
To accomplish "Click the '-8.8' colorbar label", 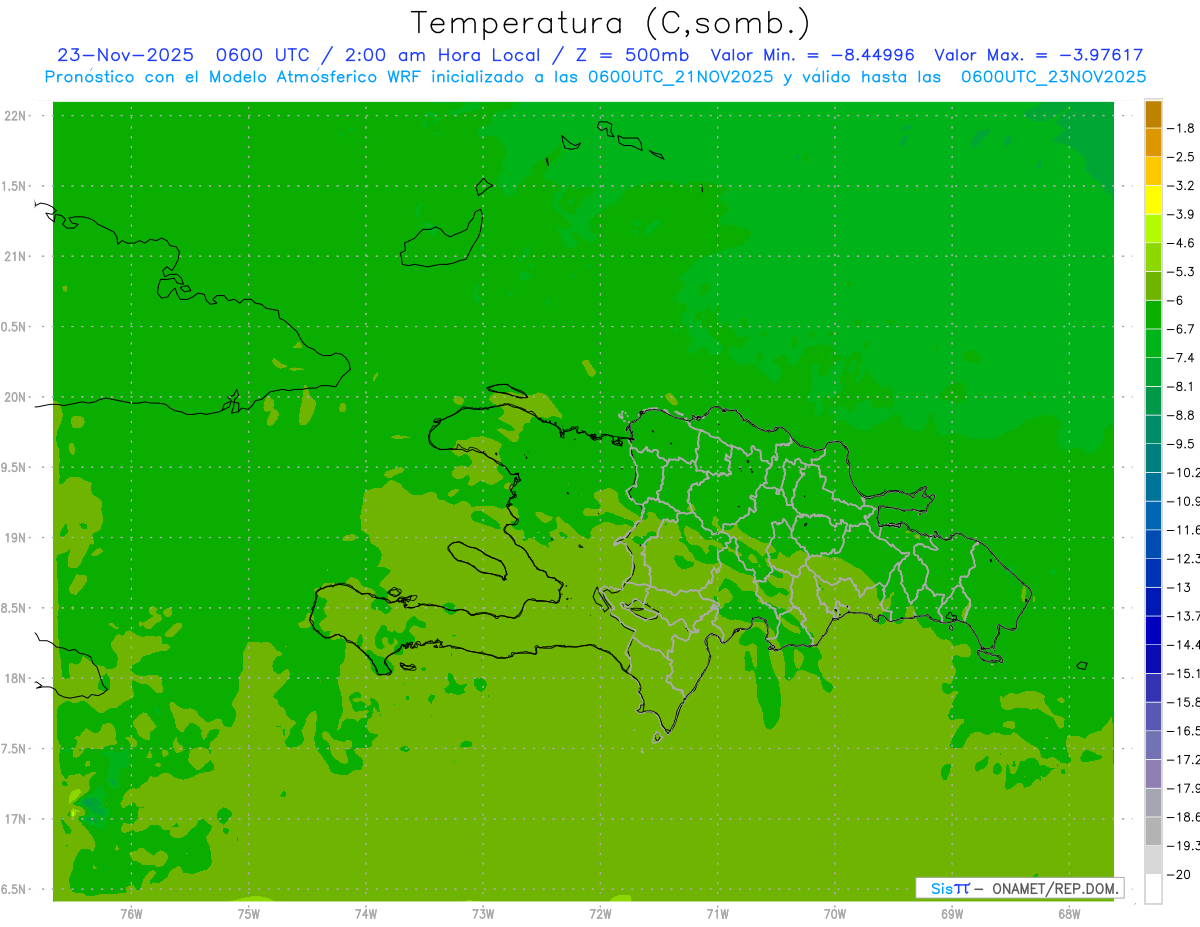I will click(x=1182, y=415).
